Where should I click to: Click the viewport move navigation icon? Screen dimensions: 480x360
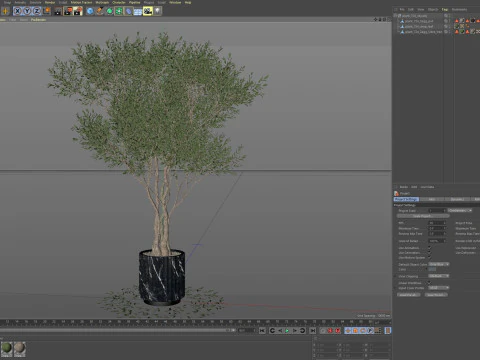tap(375, 19)
